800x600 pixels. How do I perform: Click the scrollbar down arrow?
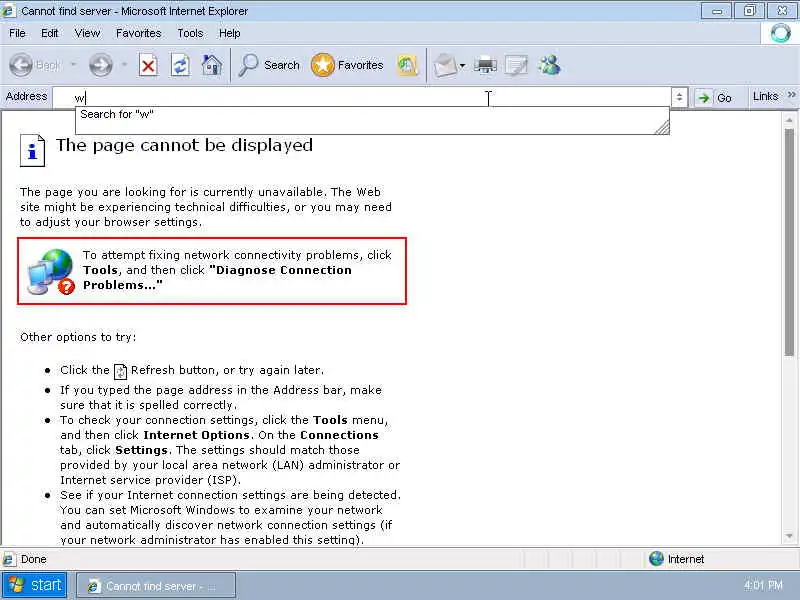(789, 536)
